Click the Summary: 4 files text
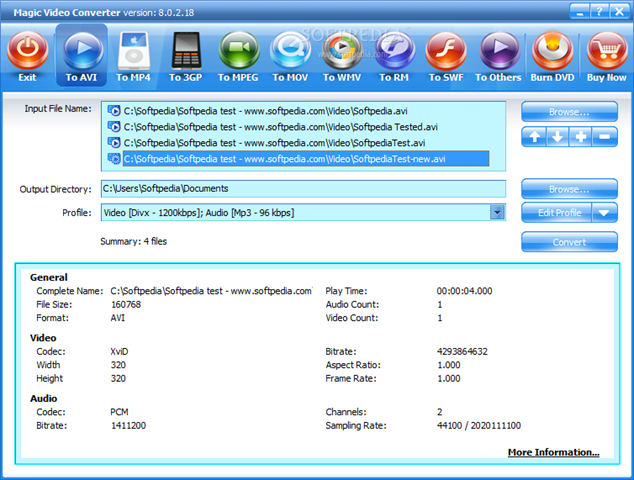This screenshot has width=634, height=480. (133, 241)
